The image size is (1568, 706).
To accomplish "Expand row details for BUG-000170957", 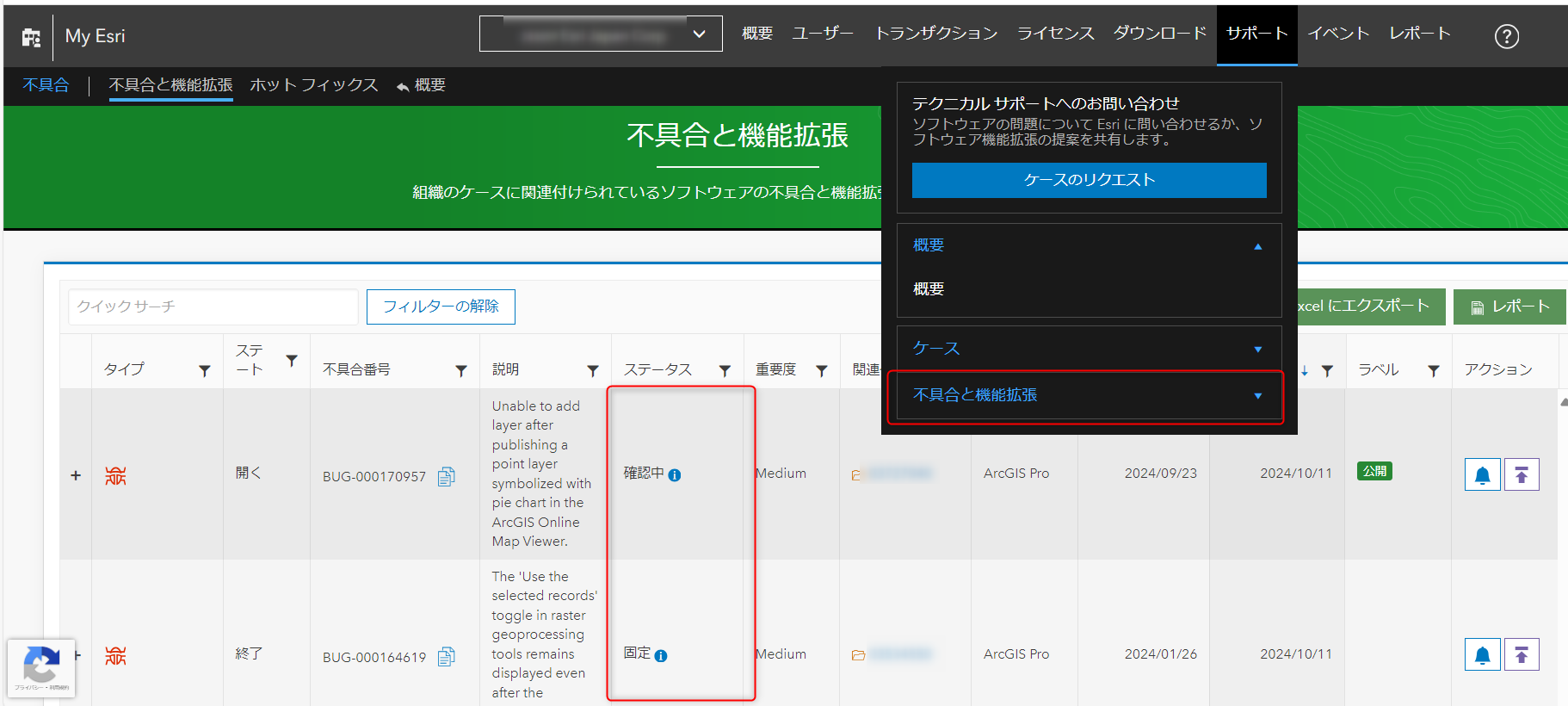I will (x=76, y=475).
